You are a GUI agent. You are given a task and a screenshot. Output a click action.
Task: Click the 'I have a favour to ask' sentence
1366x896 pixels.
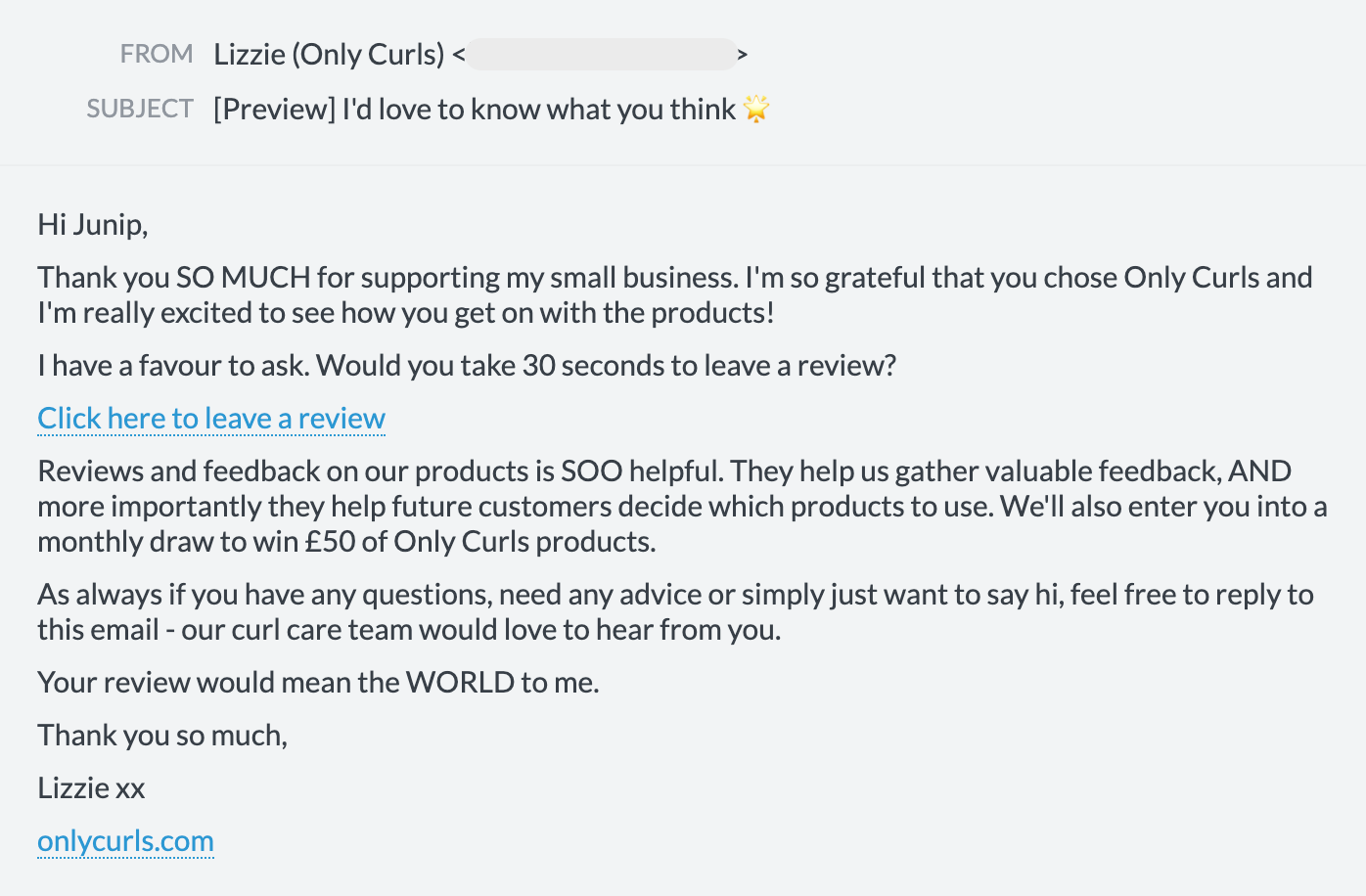pos(467,366)
